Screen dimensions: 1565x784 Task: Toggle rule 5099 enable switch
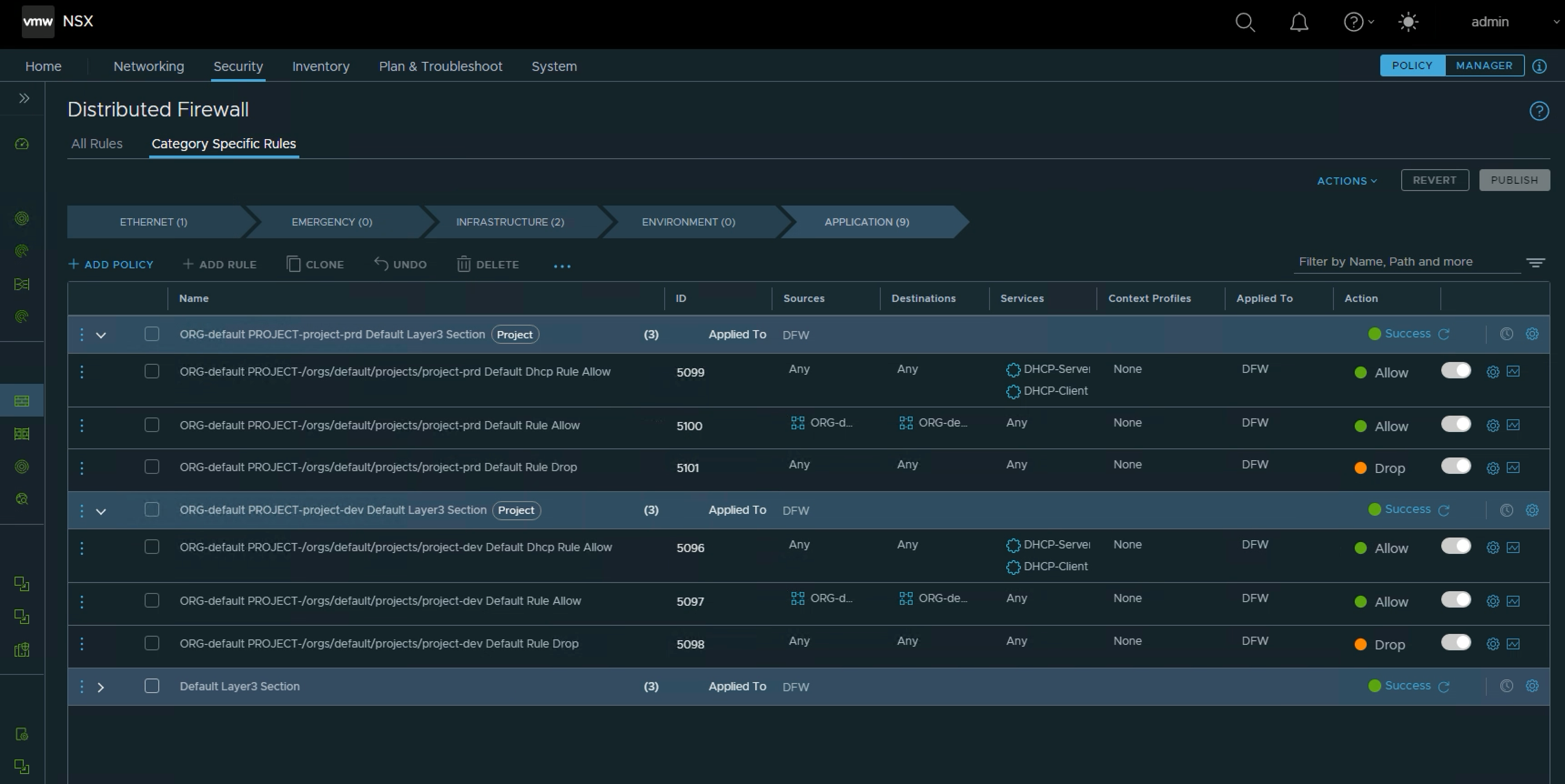pos(1456,371)
